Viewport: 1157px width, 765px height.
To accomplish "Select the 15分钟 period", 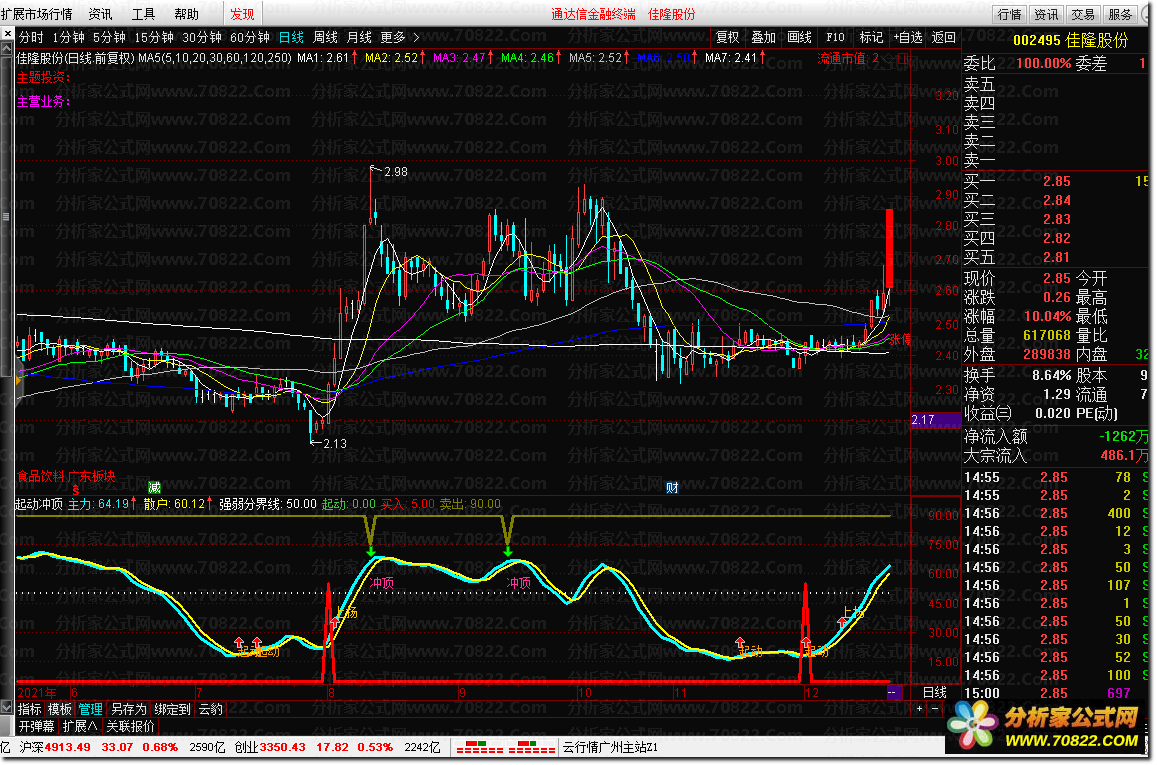I will pyautogui.click(x=153, y=37).
